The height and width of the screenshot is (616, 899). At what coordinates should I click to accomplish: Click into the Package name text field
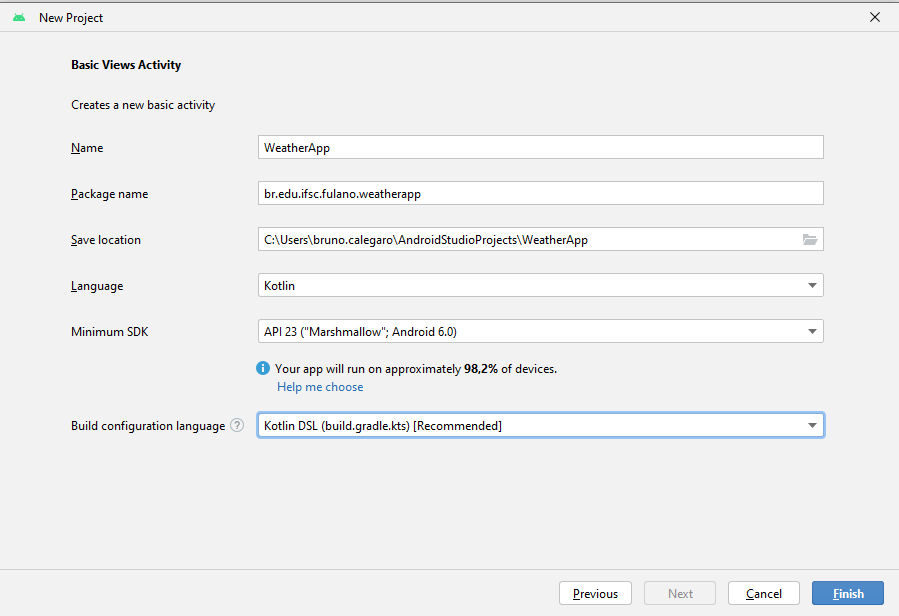[540, 194]
